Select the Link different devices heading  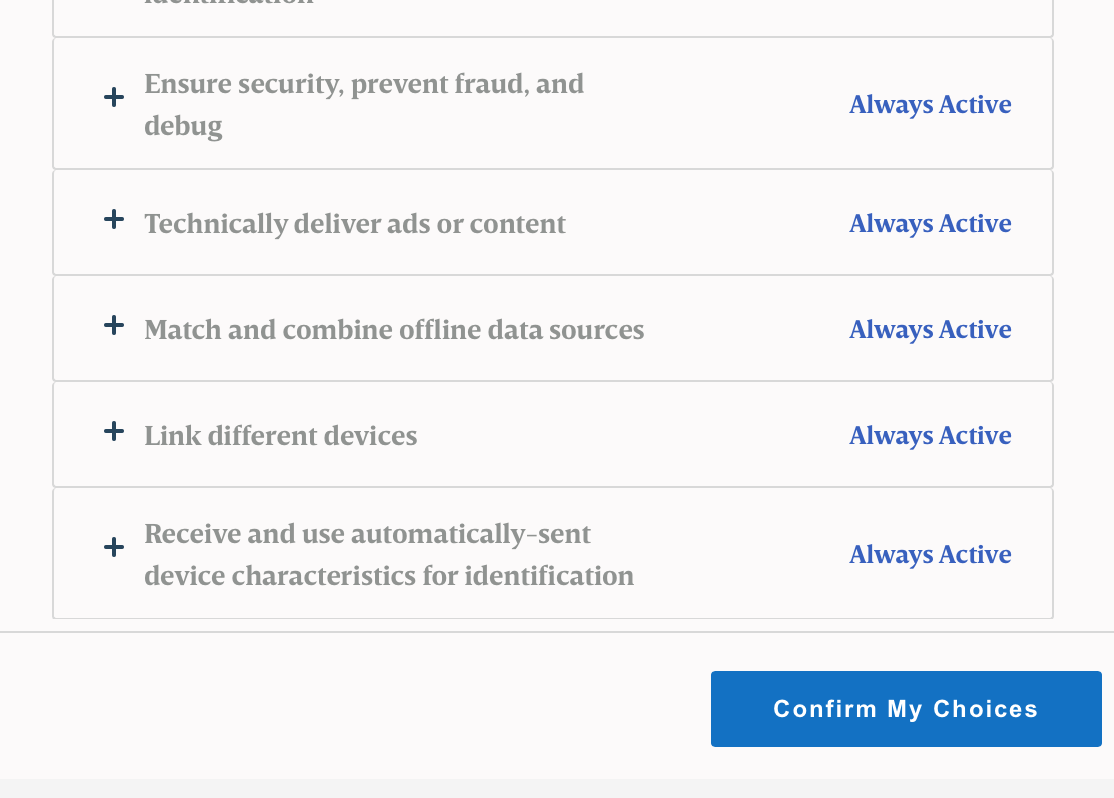coord(281,436)
